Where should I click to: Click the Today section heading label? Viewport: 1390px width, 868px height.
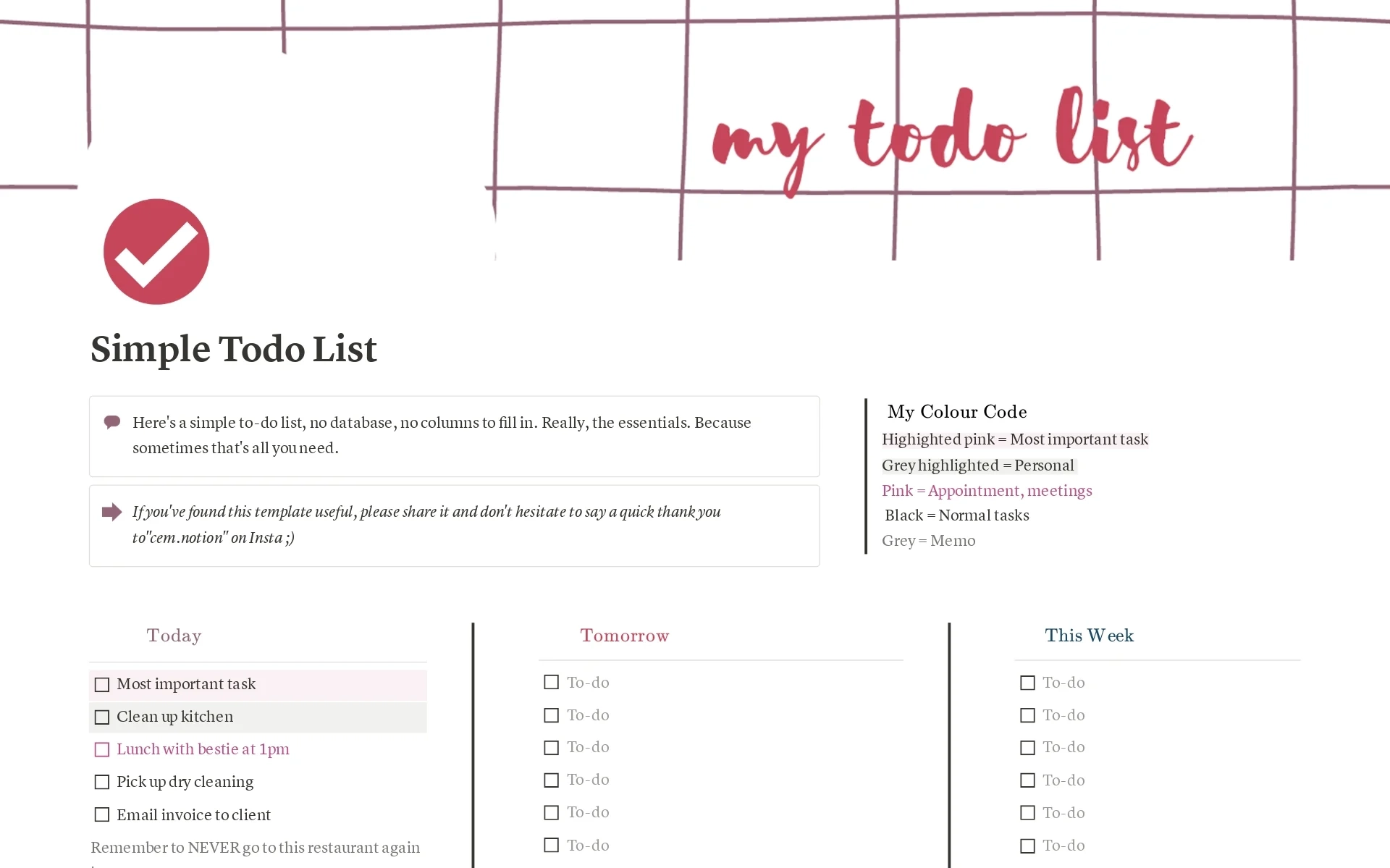pos(173,634)
